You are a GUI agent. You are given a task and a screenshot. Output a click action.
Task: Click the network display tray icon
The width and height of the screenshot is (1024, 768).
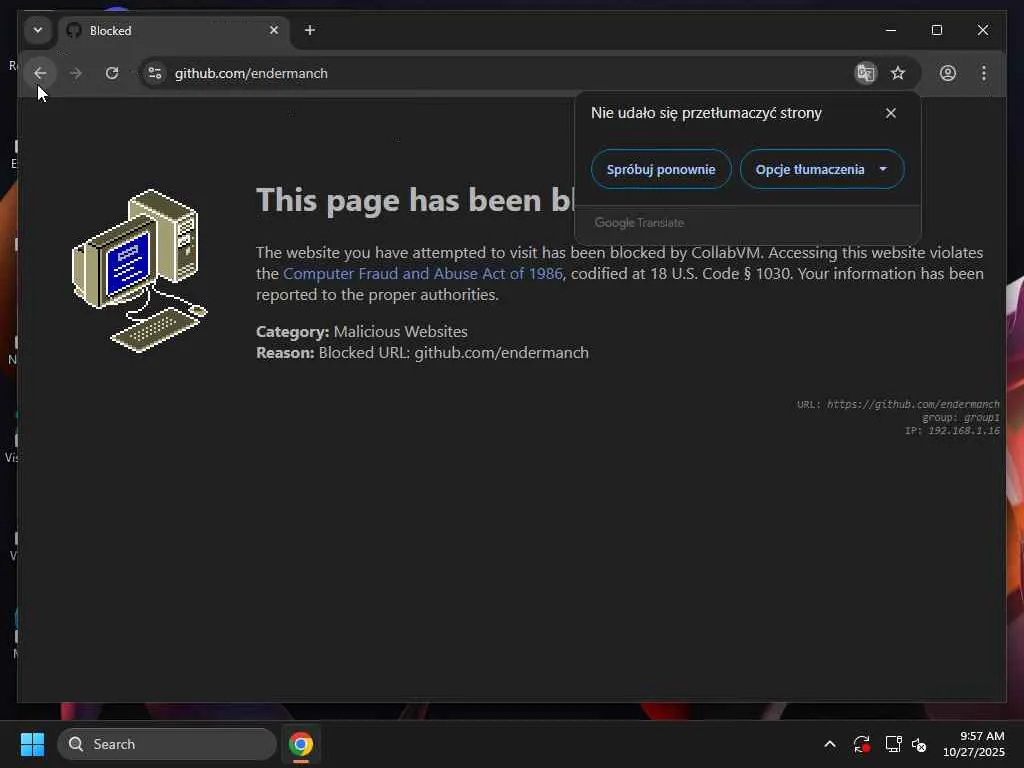click(x=893, y=744)
